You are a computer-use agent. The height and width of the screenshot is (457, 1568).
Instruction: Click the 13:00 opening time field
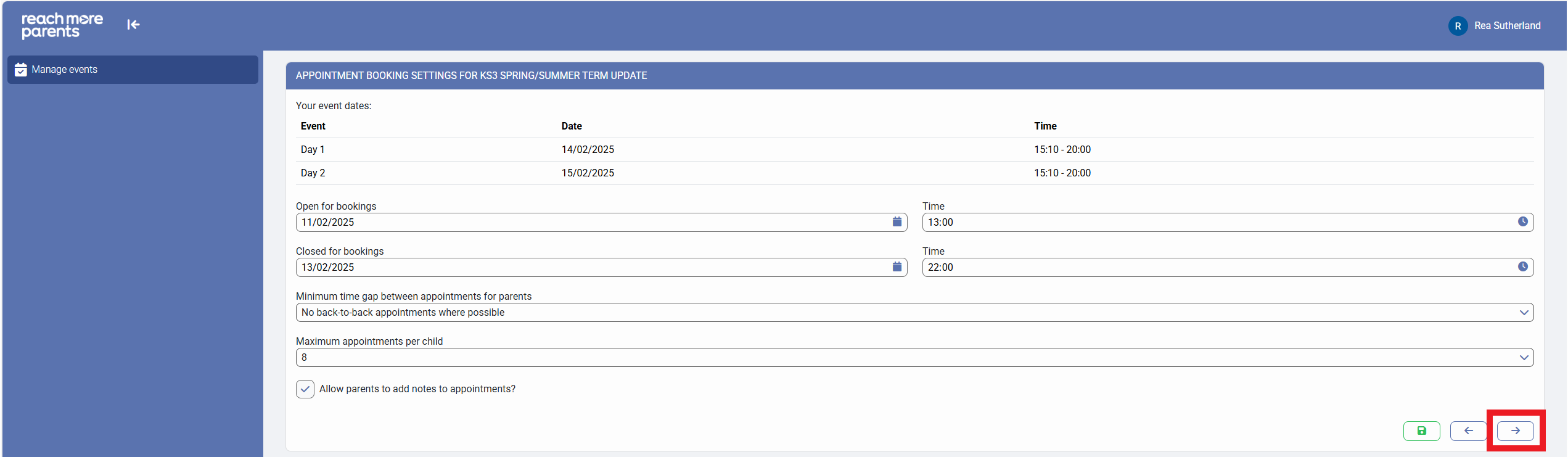click(1218, 223)
